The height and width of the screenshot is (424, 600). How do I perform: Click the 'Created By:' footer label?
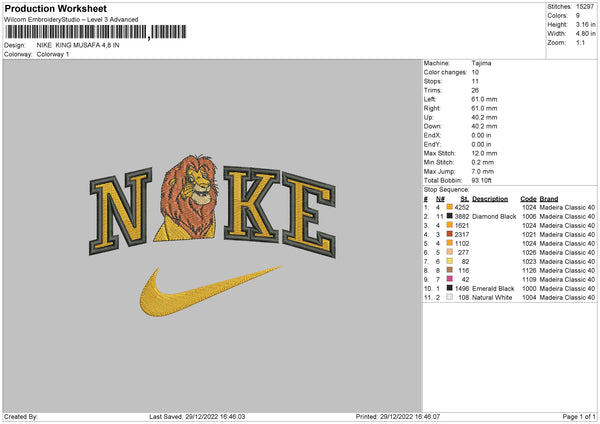click(x=21, y=416)
